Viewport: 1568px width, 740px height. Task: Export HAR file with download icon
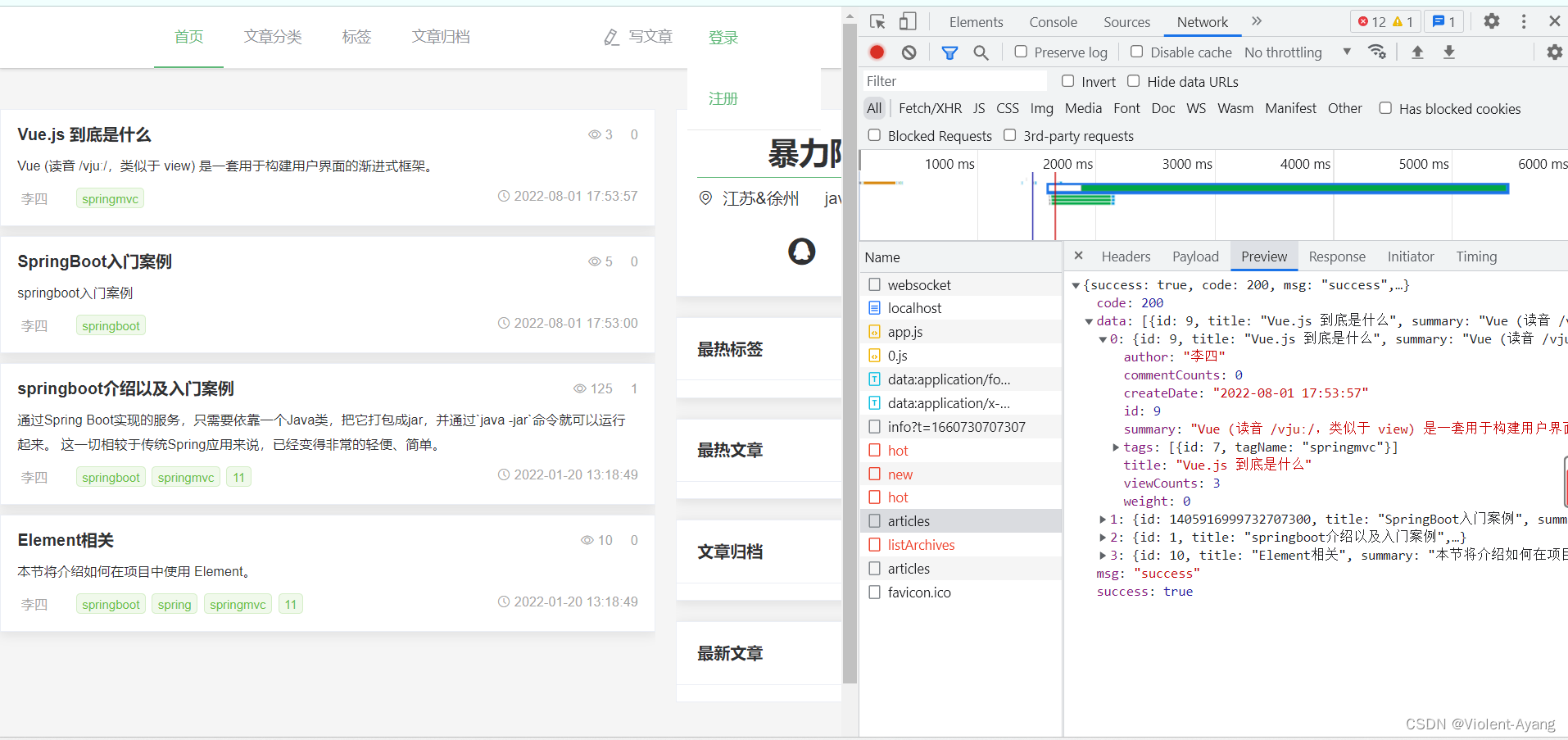coord(1450,52)
